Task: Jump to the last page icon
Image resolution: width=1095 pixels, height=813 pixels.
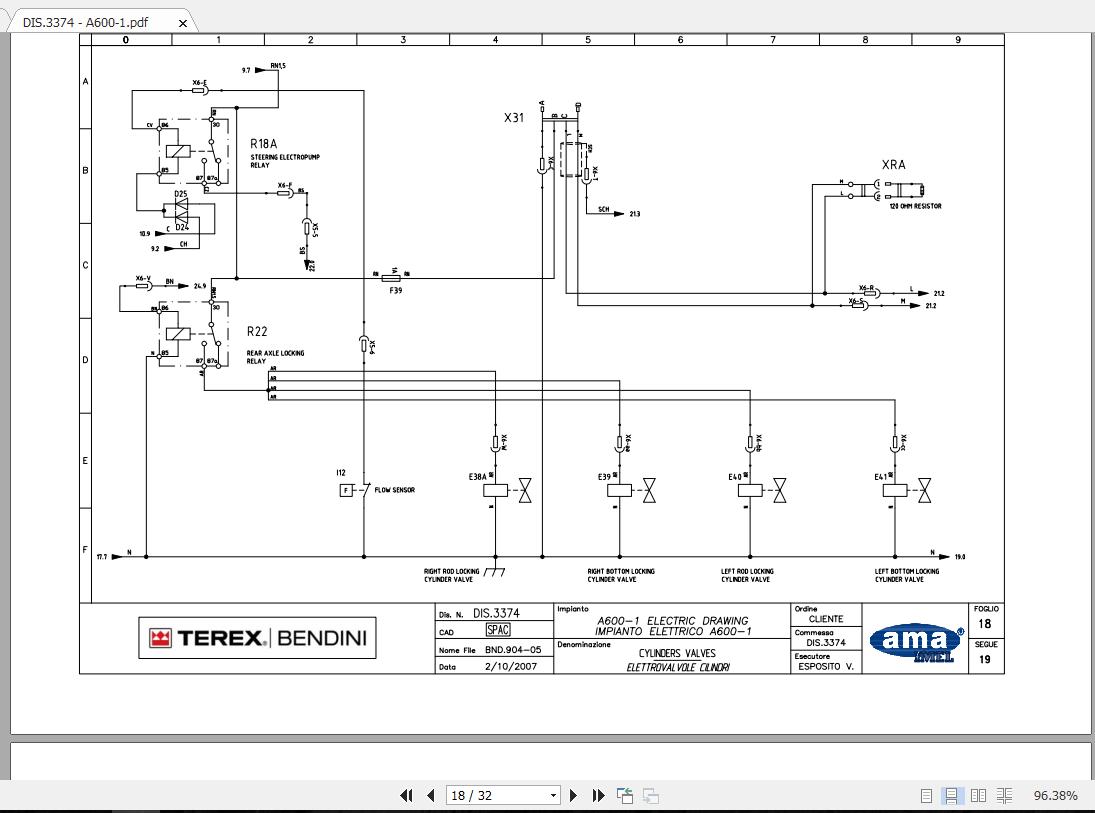Action: tap(598, 795)
